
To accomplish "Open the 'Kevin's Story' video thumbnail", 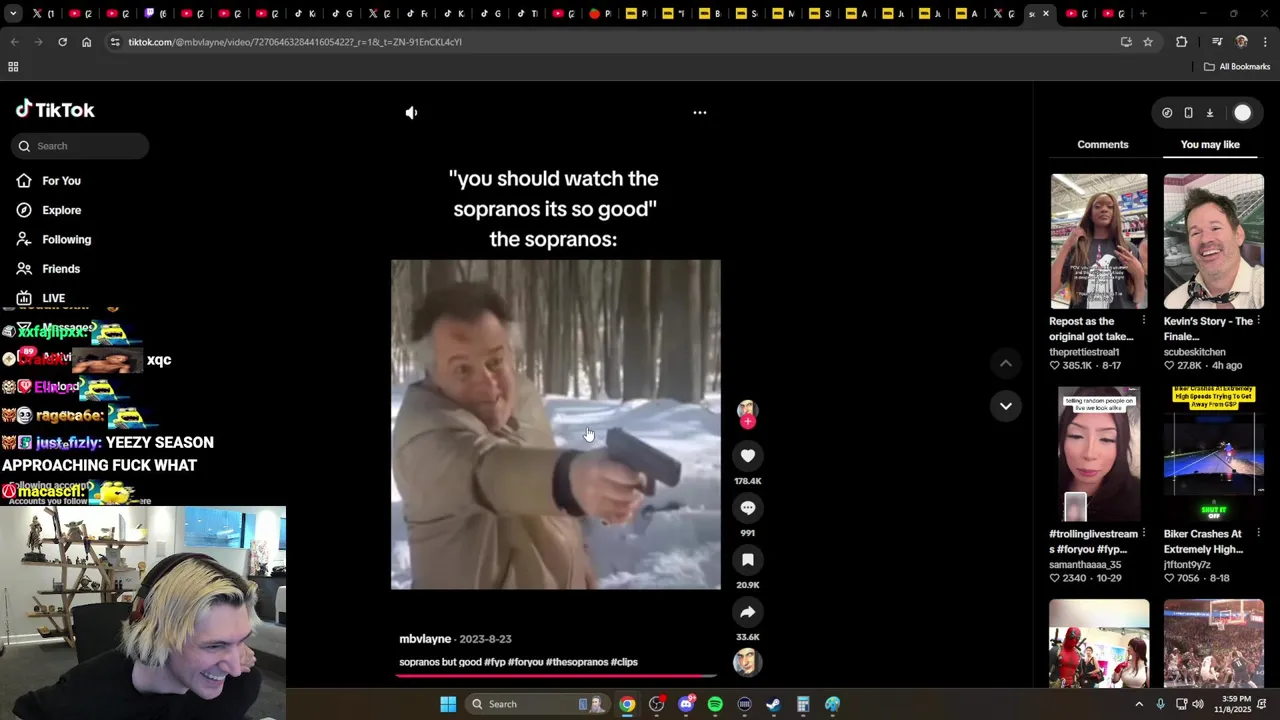I will [1214, 241].
